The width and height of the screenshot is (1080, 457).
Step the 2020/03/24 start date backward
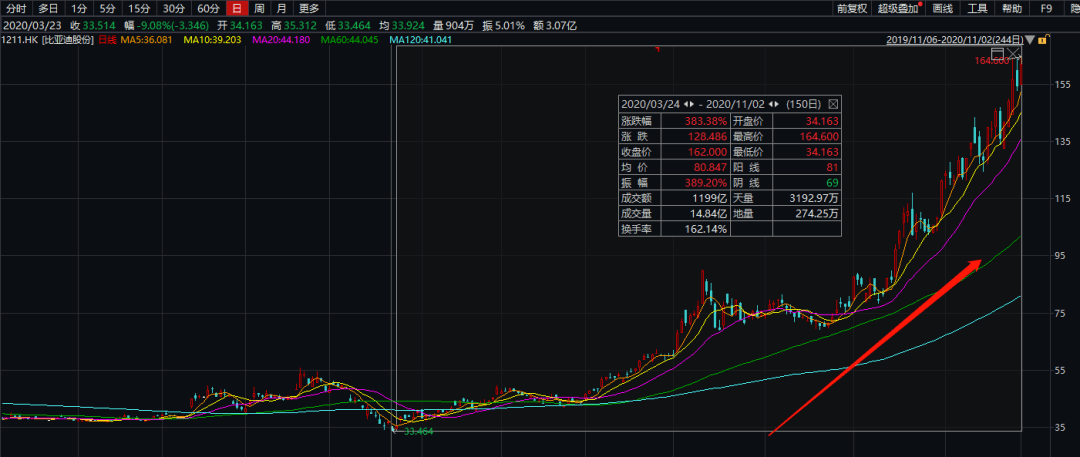(685, 103)
